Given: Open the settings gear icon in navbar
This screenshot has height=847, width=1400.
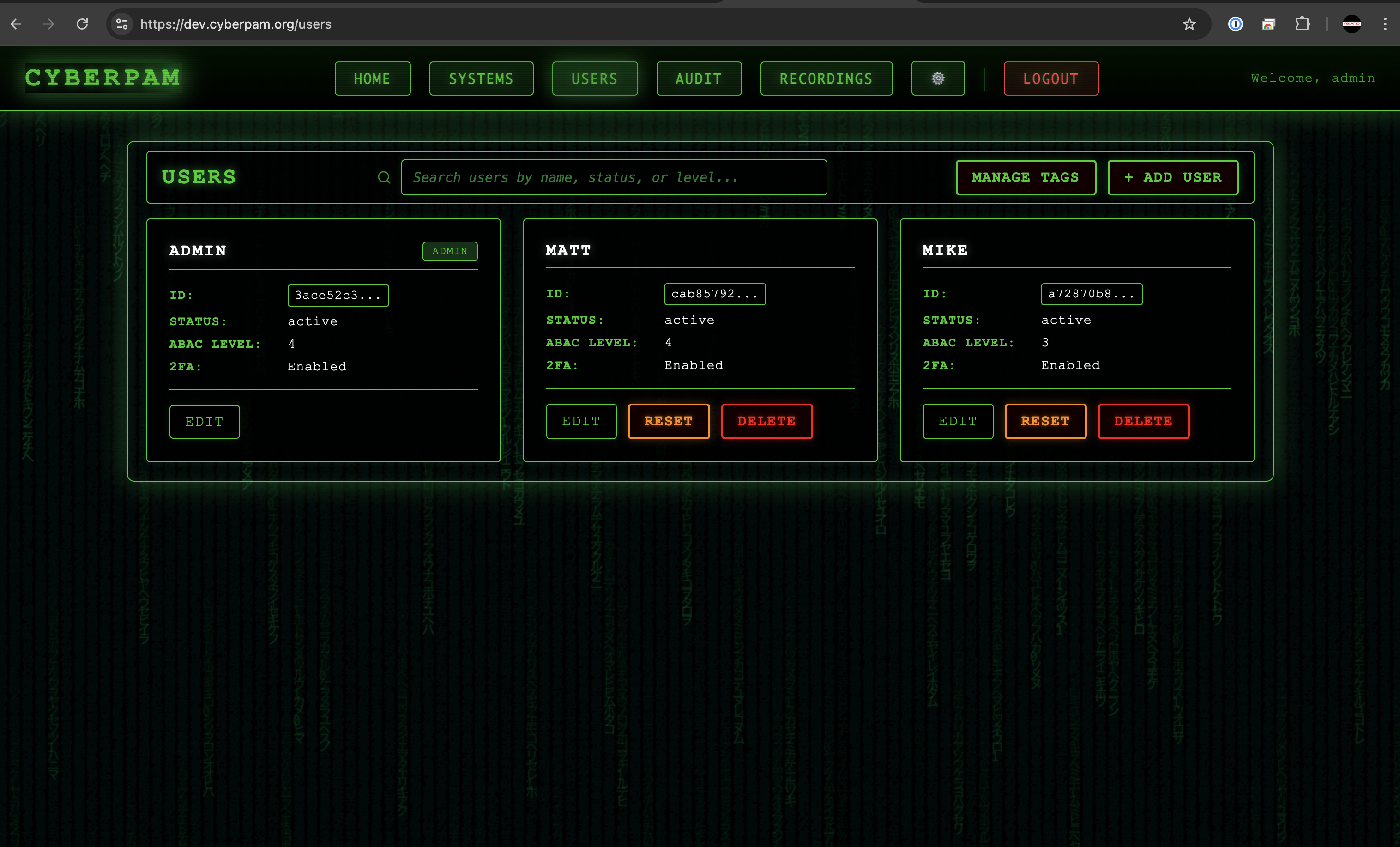Looking at the screenshot, I should point(937,79).
